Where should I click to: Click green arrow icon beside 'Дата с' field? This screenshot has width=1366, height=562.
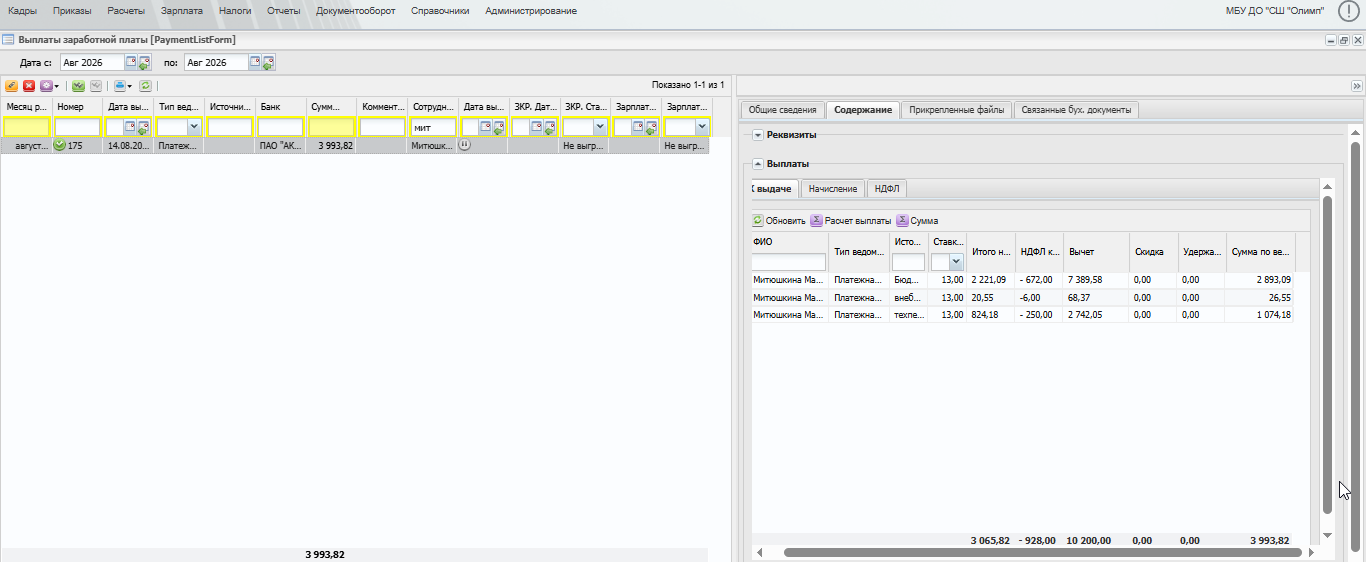point(144,63)
